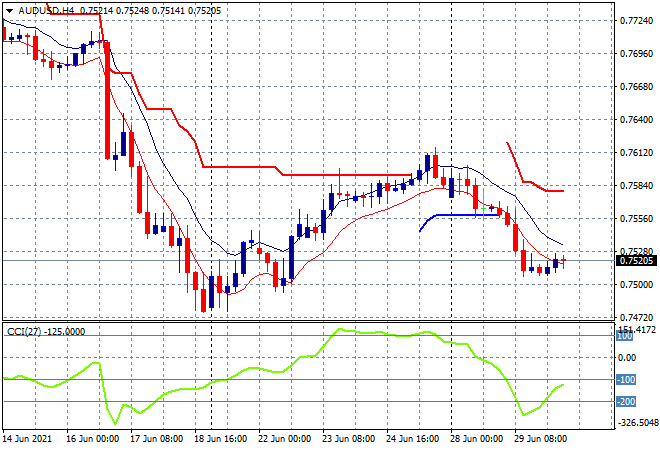Click the 17 Jun 08:00 time label
660x450 pixels.
pyautogui.click(x=157, y=439)
